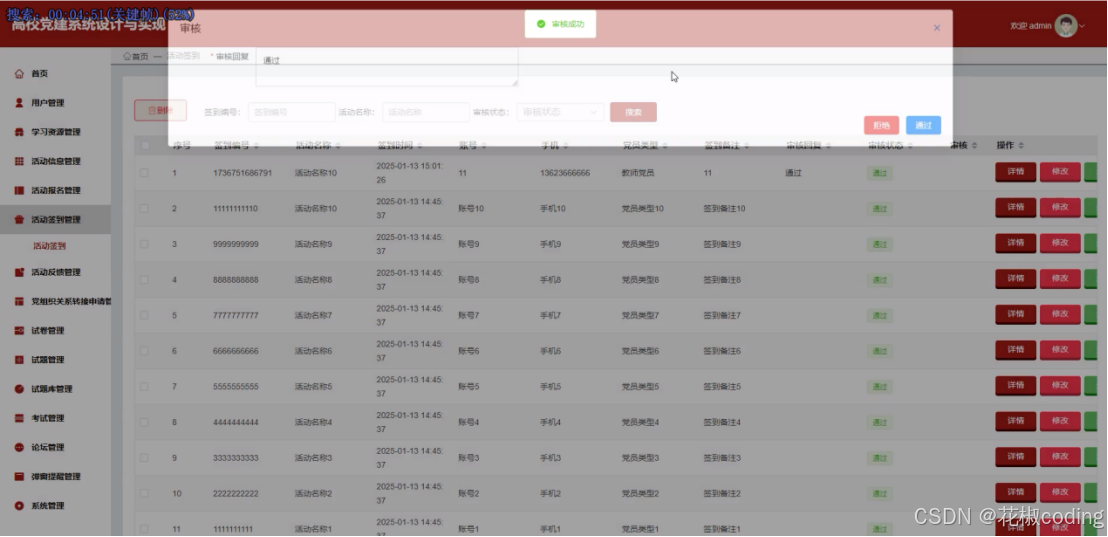Sort table by 审核回复 column arrows
The width and height of the screenshot is (1108, 537).
828,146
